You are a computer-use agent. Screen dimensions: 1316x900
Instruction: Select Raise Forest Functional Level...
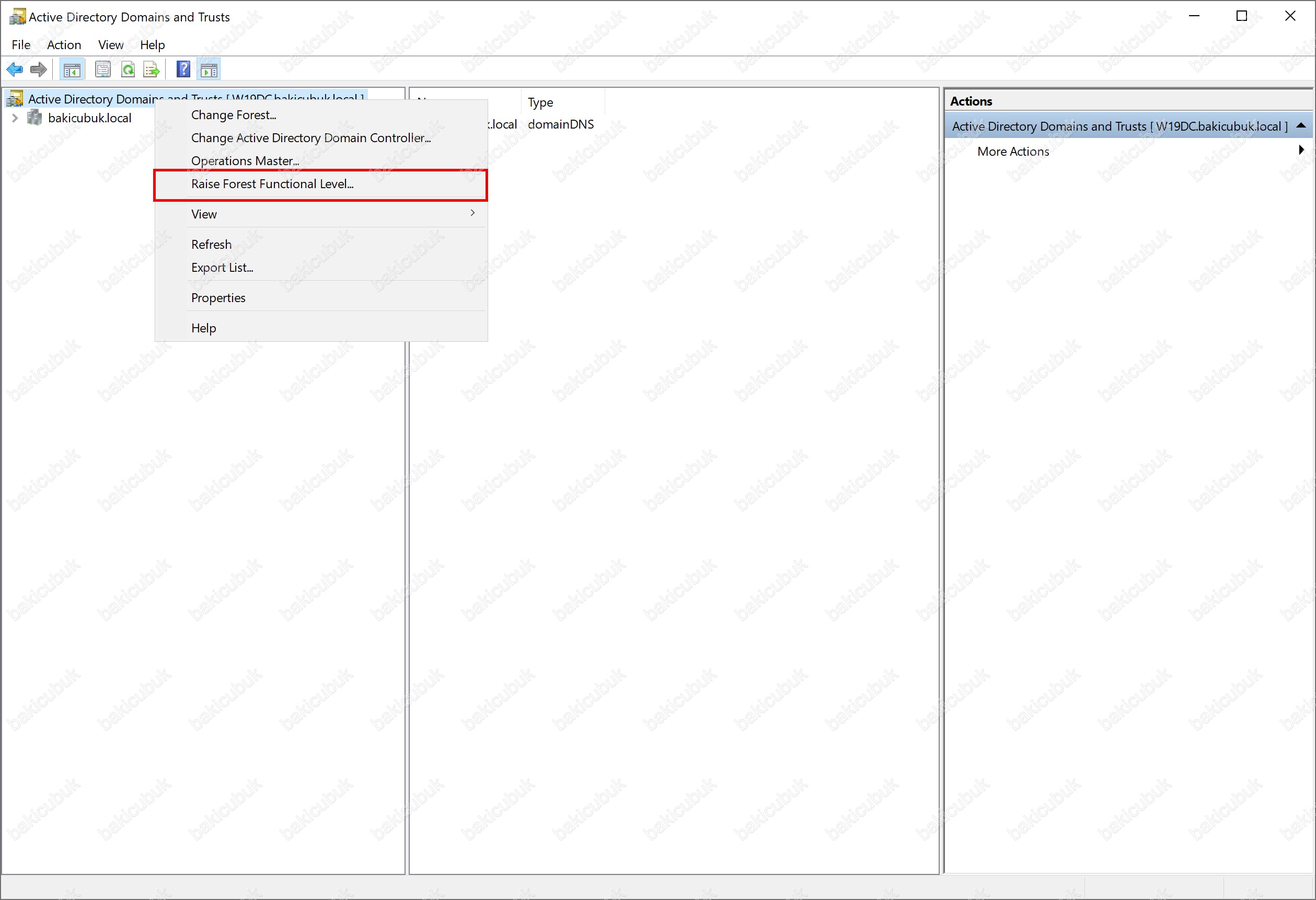321,184
